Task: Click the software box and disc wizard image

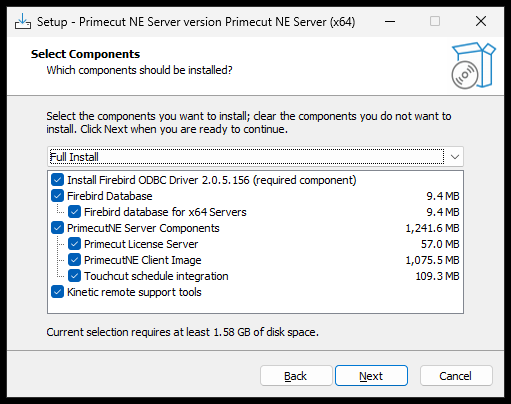Action: click(x=473, y=66)
